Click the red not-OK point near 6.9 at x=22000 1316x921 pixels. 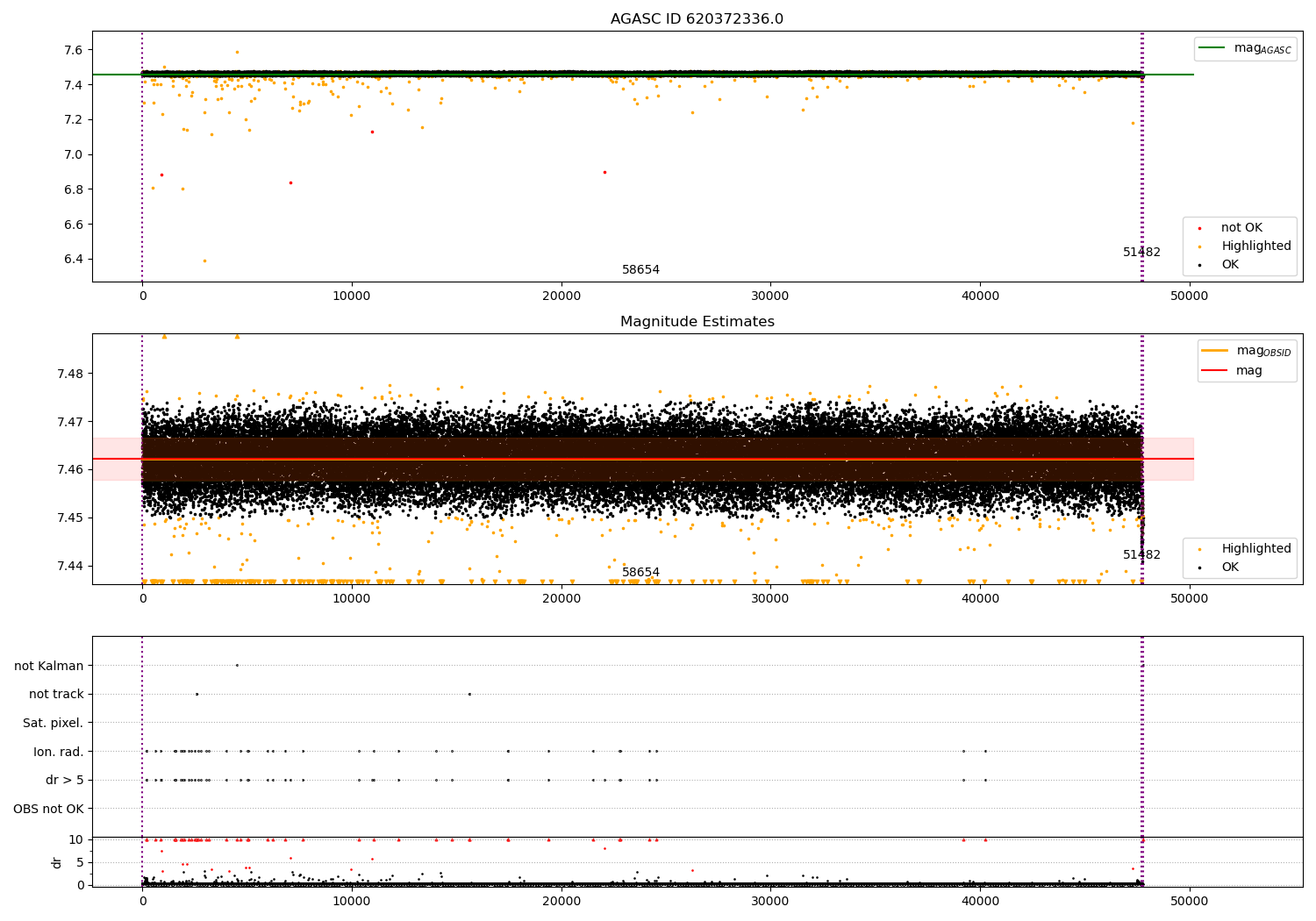(604, 172)
